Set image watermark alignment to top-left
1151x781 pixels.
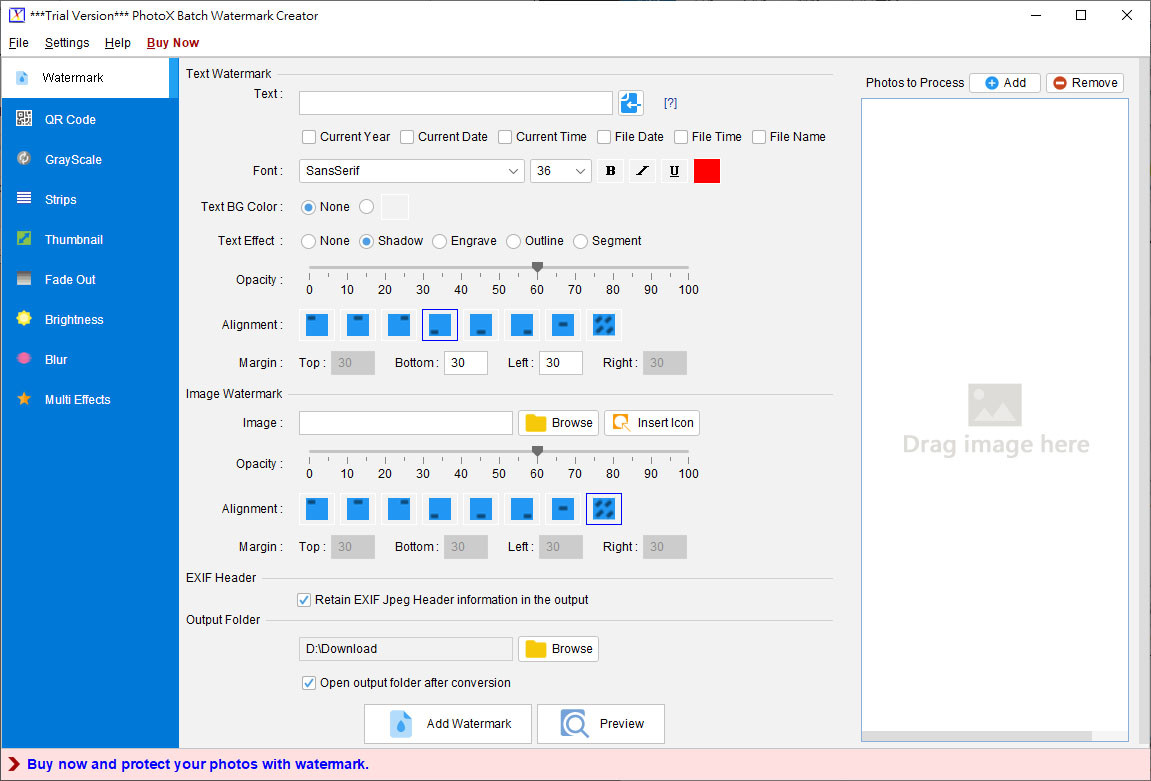pos(316,509)
